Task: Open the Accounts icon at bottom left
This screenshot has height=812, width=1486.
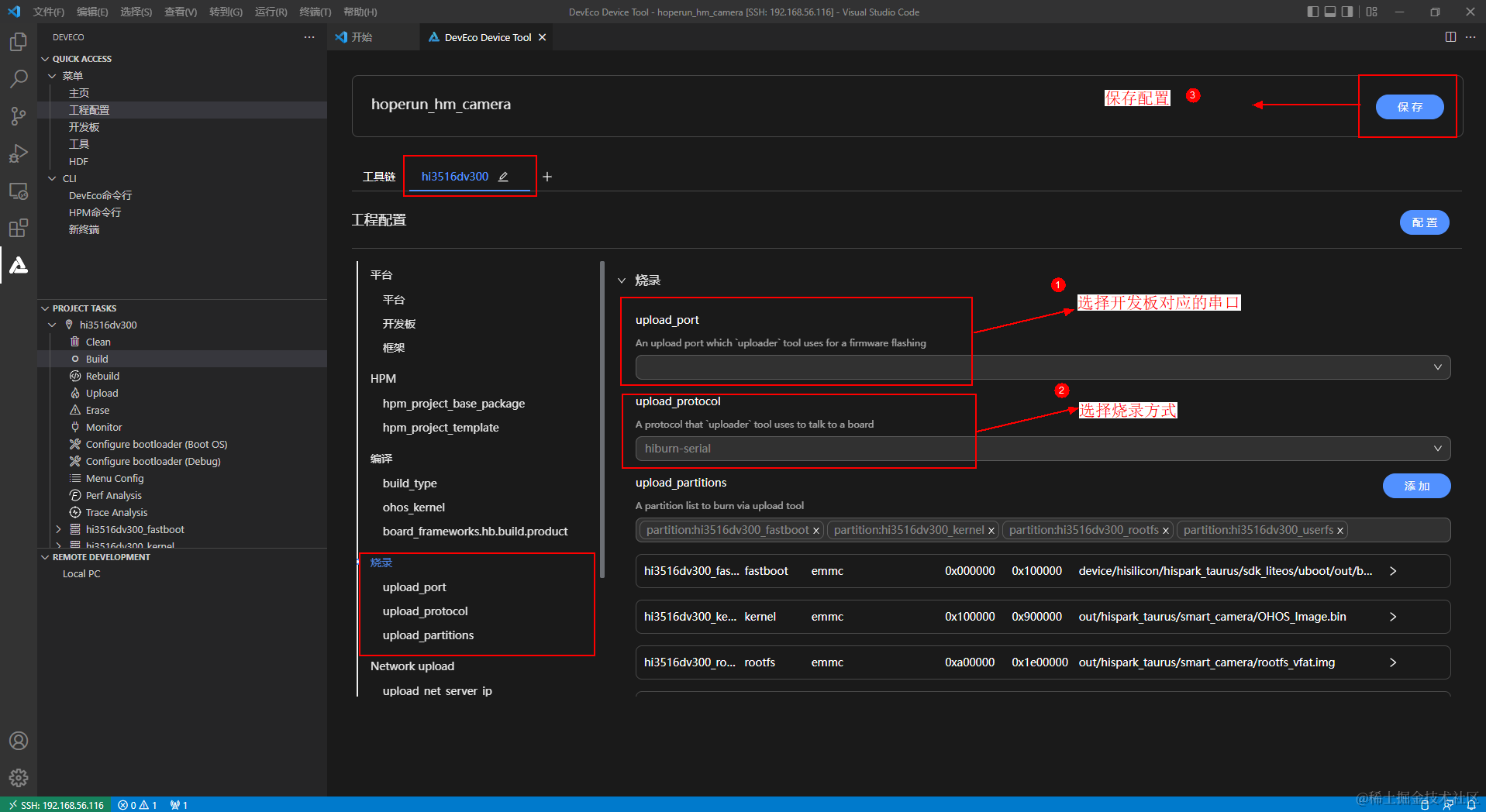Action: pos(18,741)
